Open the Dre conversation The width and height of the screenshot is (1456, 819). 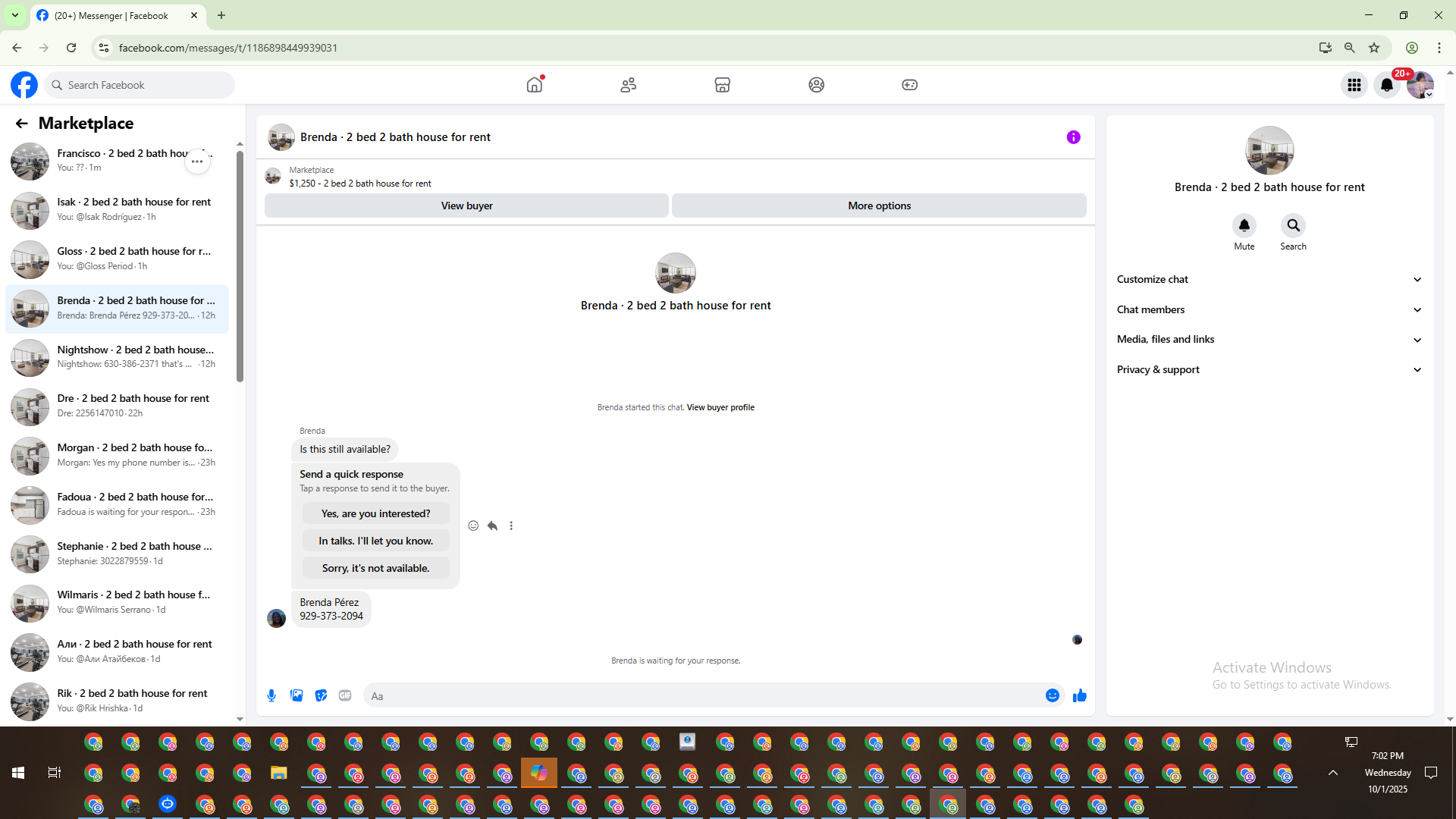117,406
